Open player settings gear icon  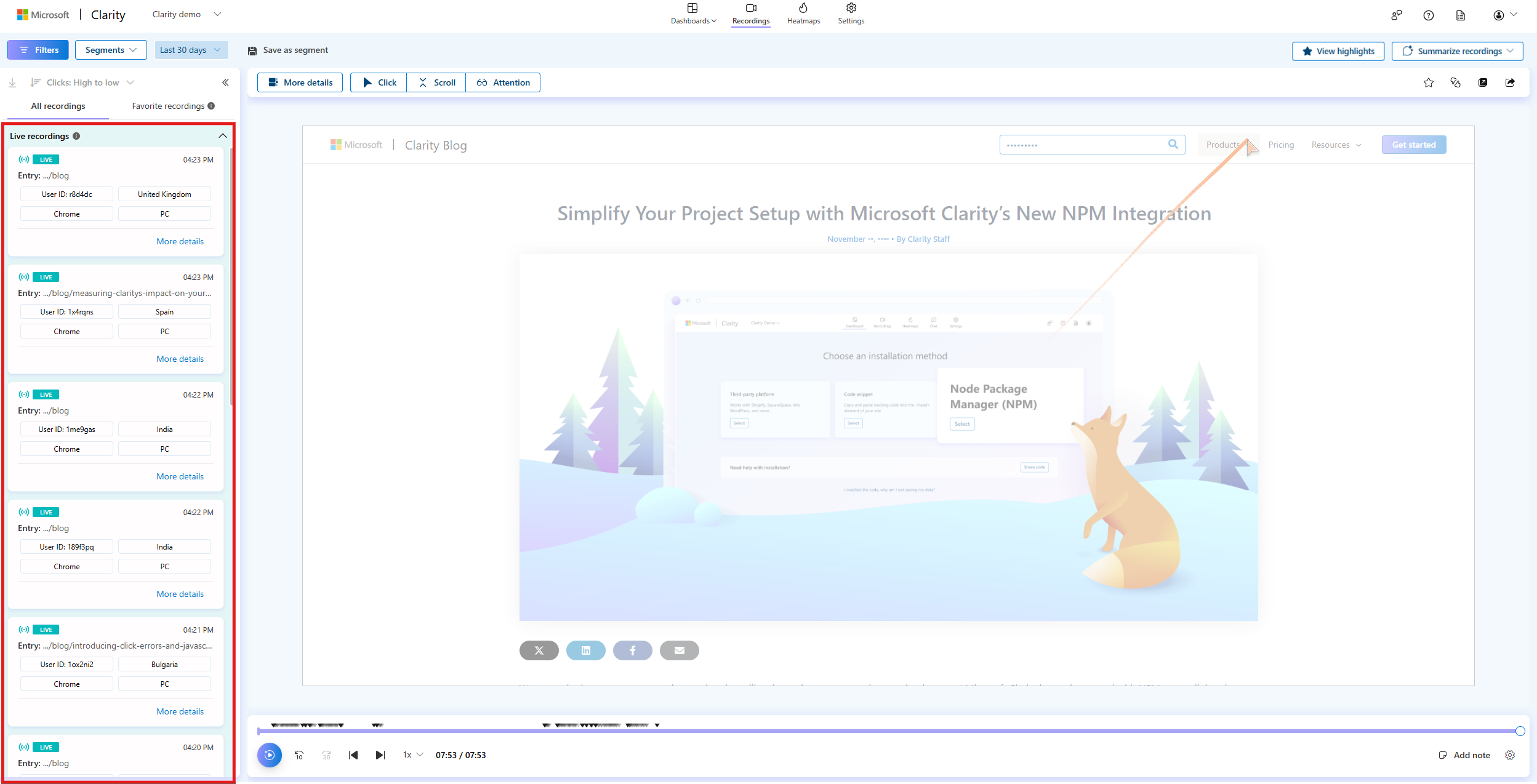(1510, 755)
